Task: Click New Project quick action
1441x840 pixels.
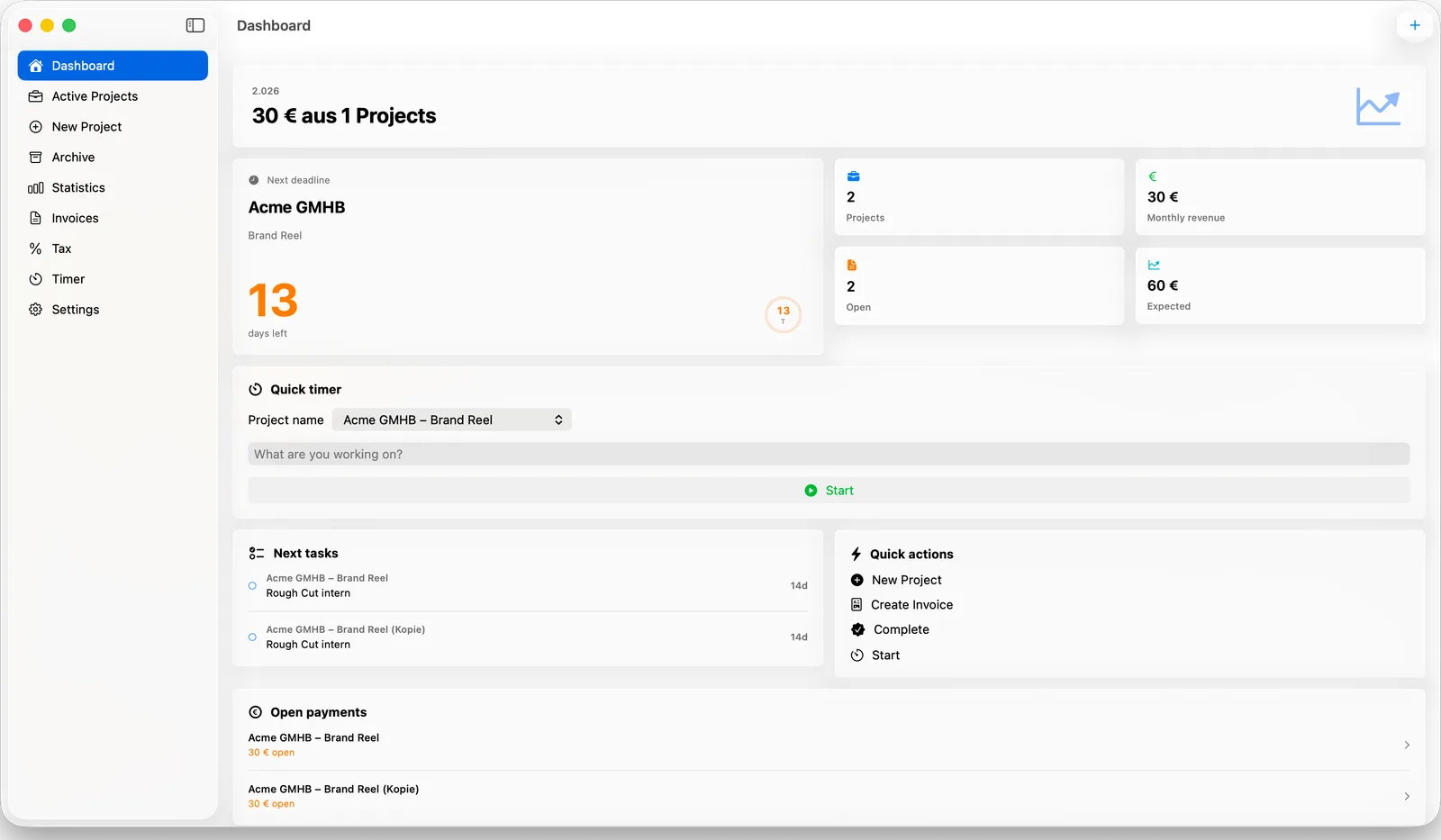Action: pos(896,581)
